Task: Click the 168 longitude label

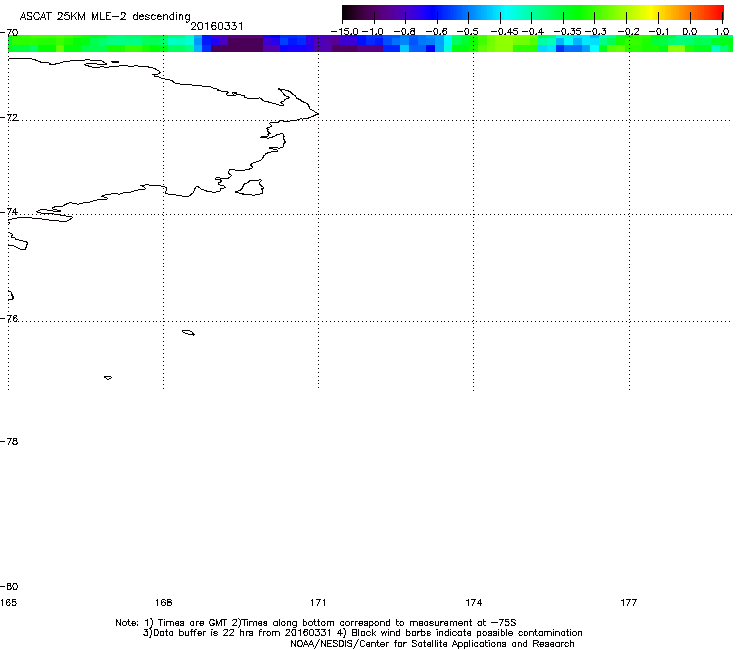Action: tap(163, 603)
